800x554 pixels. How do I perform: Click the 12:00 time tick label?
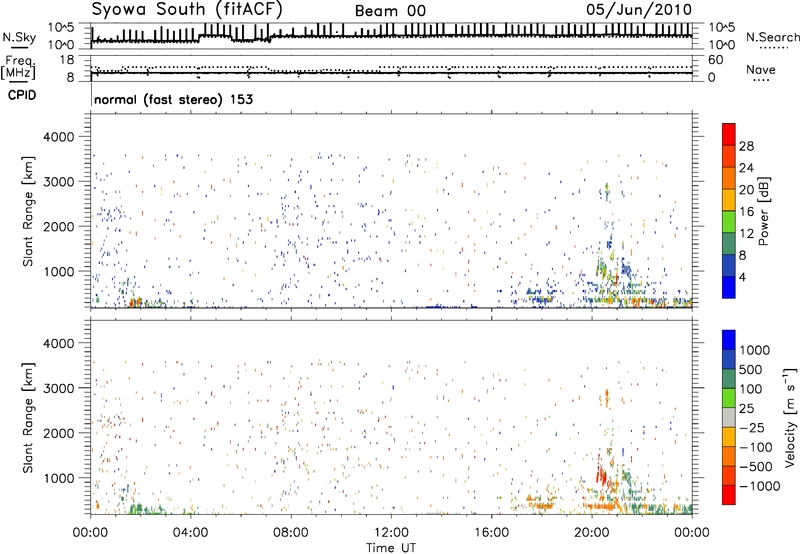click(x=391, y=533)
